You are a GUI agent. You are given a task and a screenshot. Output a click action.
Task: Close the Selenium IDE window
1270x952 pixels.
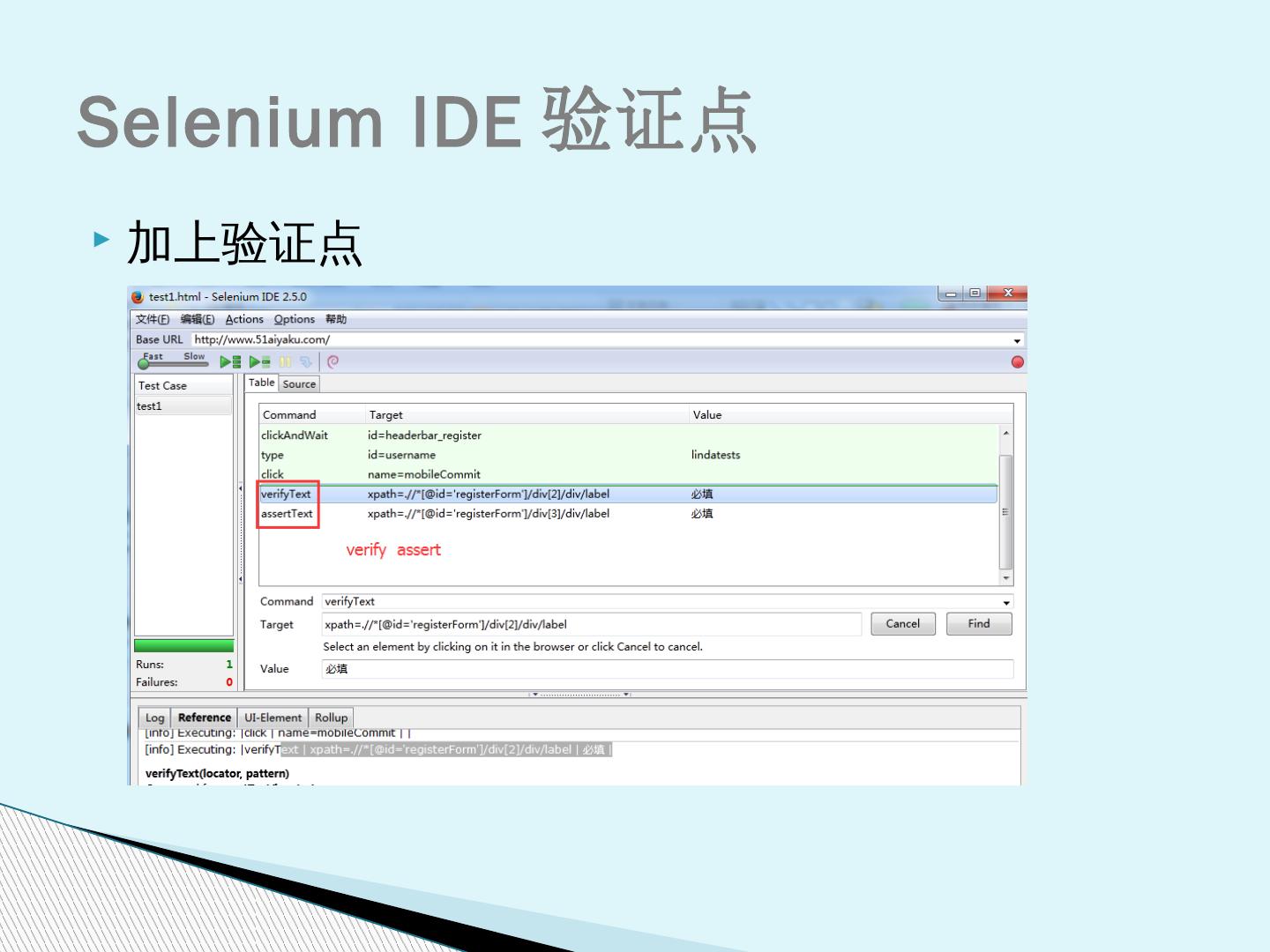pyautogui.click(x=1007, y=294)
